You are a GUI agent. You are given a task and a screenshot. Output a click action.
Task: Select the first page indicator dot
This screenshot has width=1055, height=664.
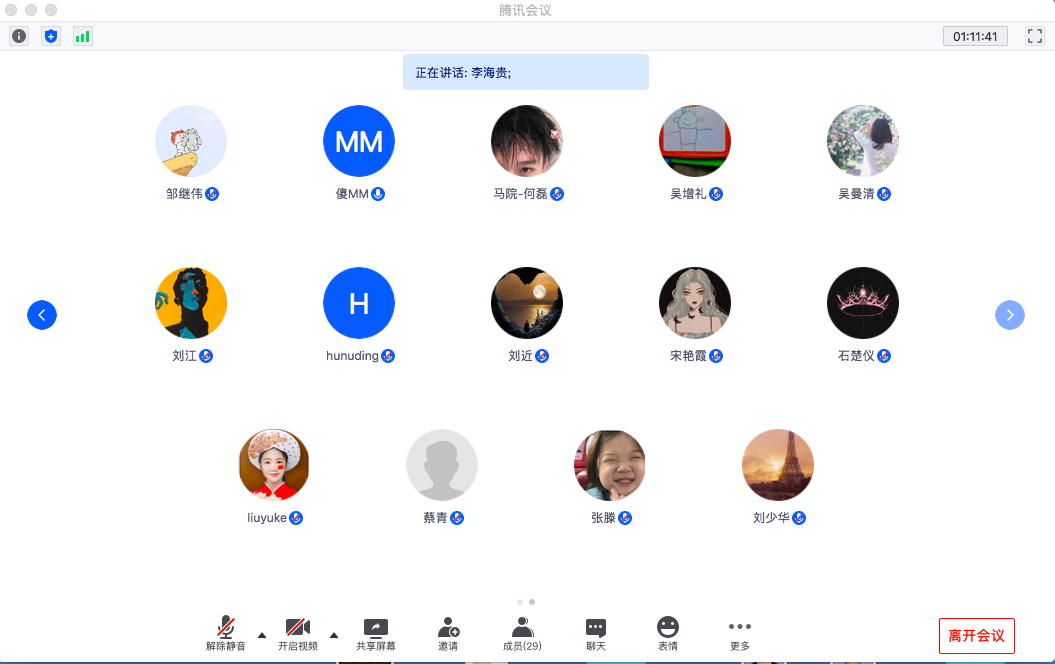[520, 602]
